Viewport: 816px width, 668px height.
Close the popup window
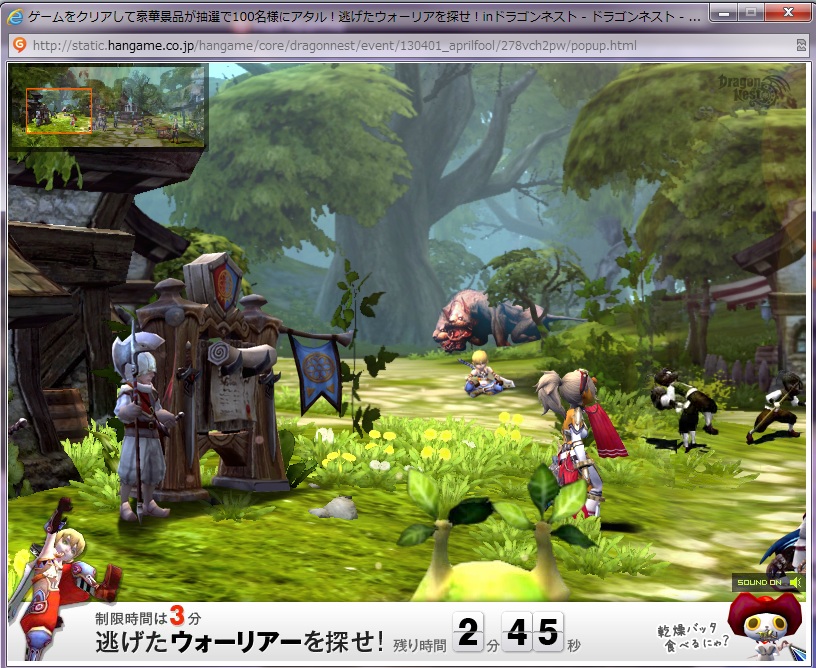pyautogui.click(x=788, y=12)
